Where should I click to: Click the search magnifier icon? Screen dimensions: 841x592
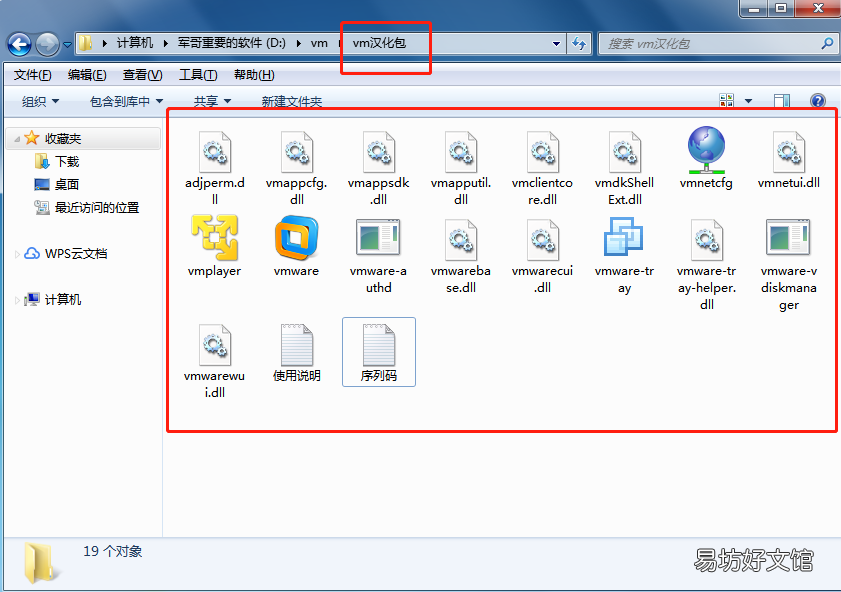click(827, 43)
